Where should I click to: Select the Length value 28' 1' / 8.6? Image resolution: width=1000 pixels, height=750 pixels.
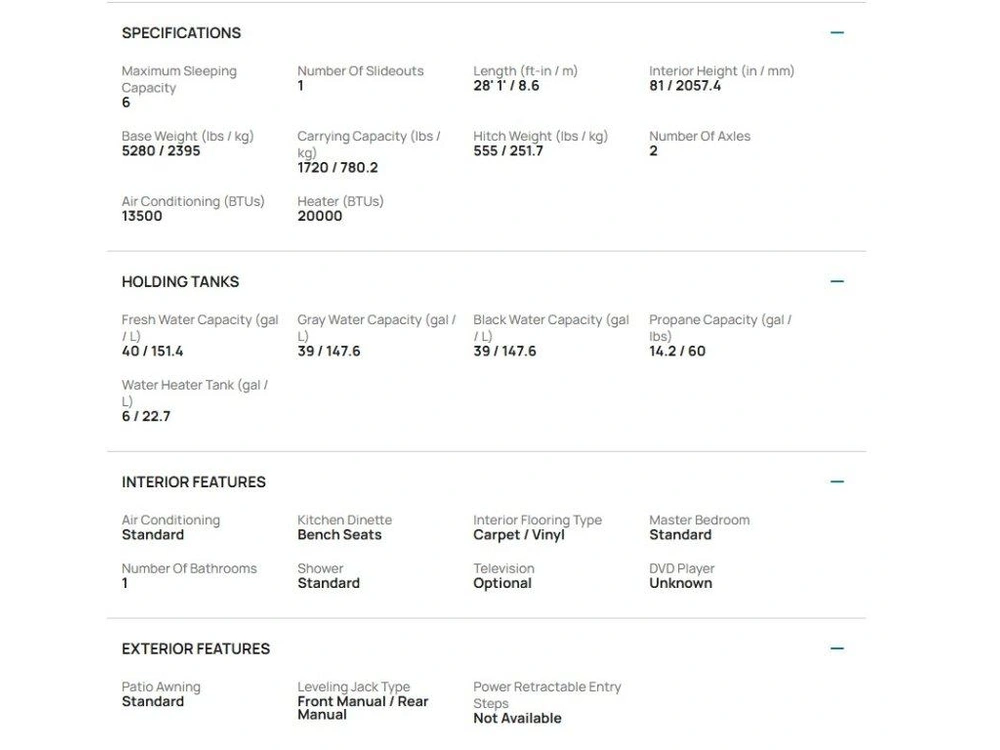[x=506, y=86]
